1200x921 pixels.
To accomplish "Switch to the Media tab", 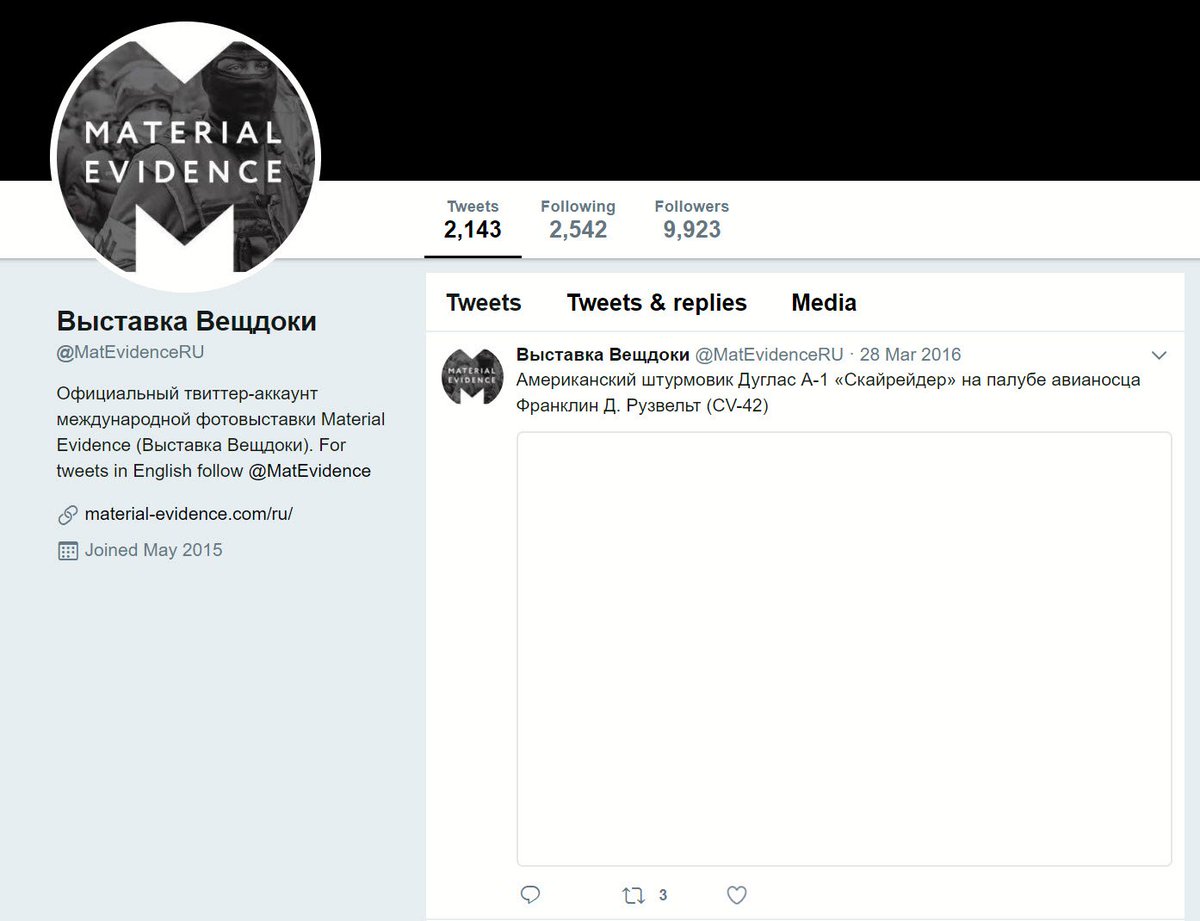I will tap(824, 303).
